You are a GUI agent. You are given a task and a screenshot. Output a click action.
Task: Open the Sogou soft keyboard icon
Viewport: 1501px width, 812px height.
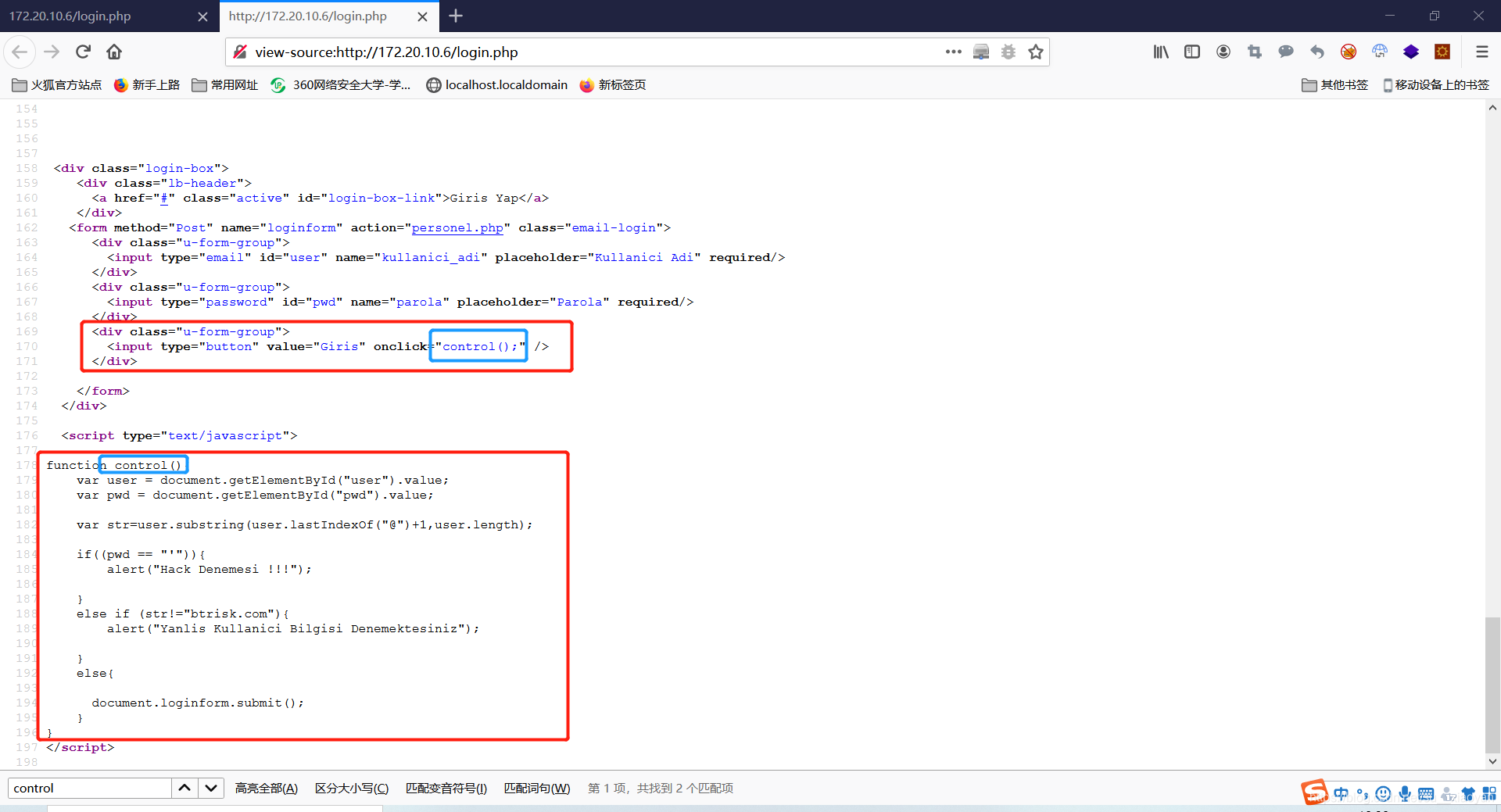pos(1426,794)
